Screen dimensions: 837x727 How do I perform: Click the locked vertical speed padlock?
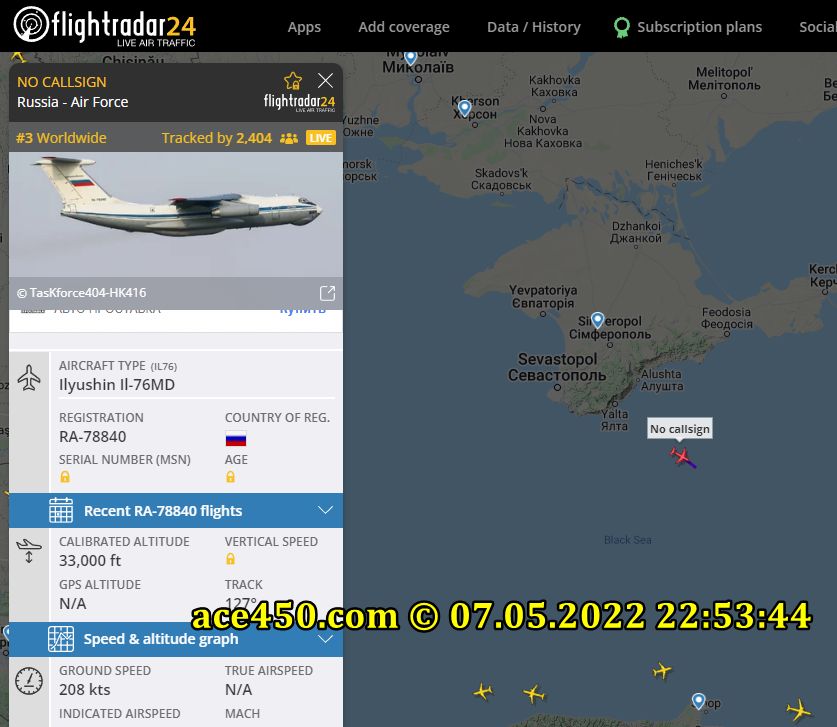(230, 559)
